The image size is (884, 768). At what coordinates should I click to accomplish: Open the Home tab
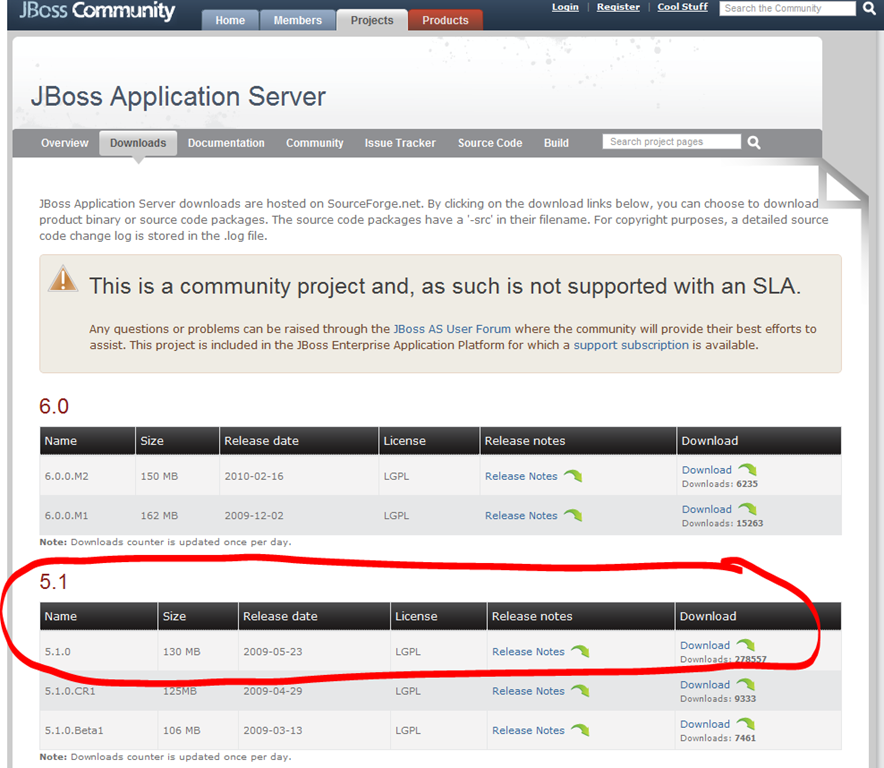230,20
